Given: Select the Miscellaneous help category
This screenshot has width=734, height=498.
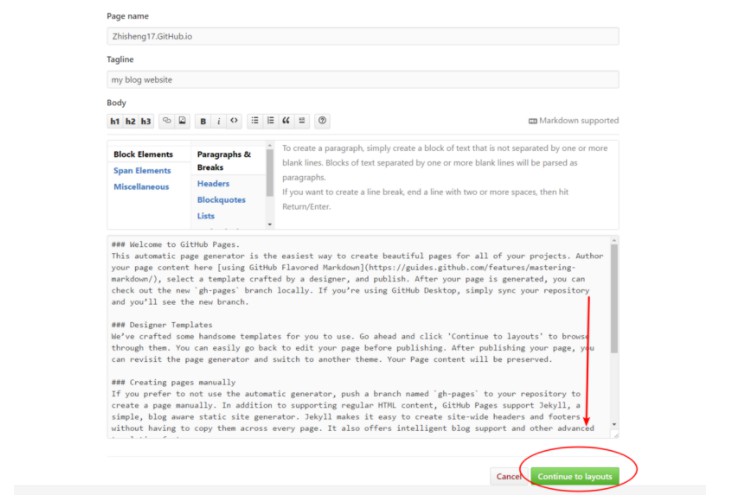Looking at the screenshot, I should click(141, 187).
